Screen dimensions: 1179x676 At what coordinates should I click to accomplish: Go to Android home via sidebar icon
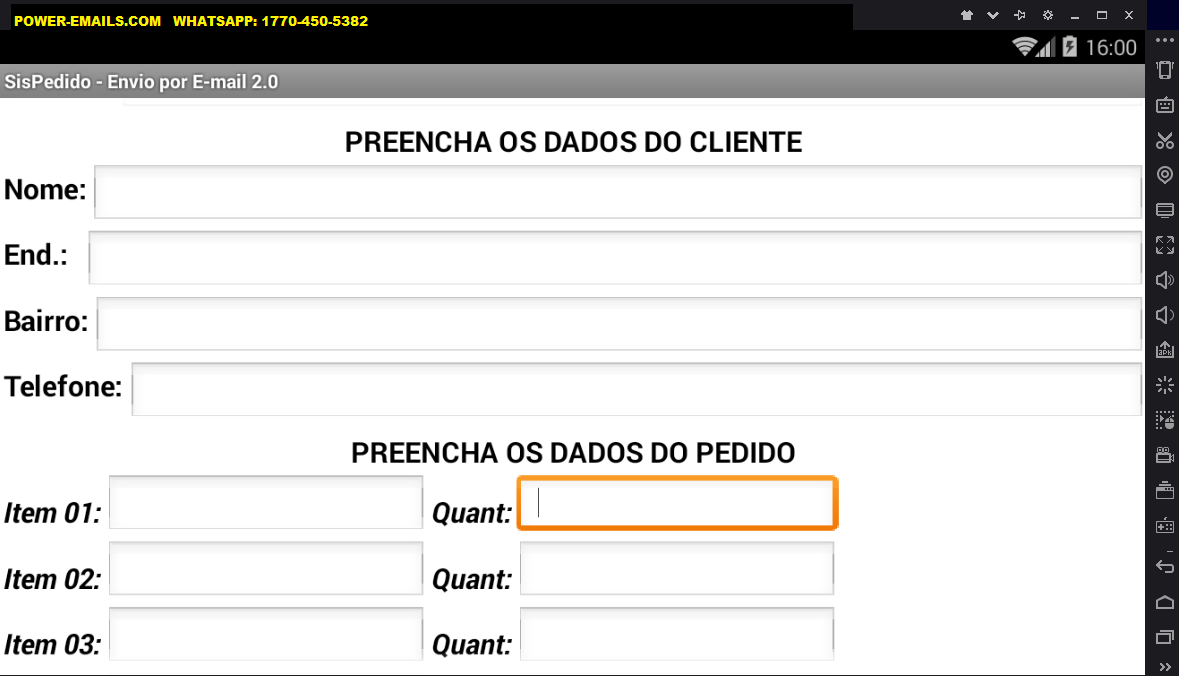[x=1165, y=602]
